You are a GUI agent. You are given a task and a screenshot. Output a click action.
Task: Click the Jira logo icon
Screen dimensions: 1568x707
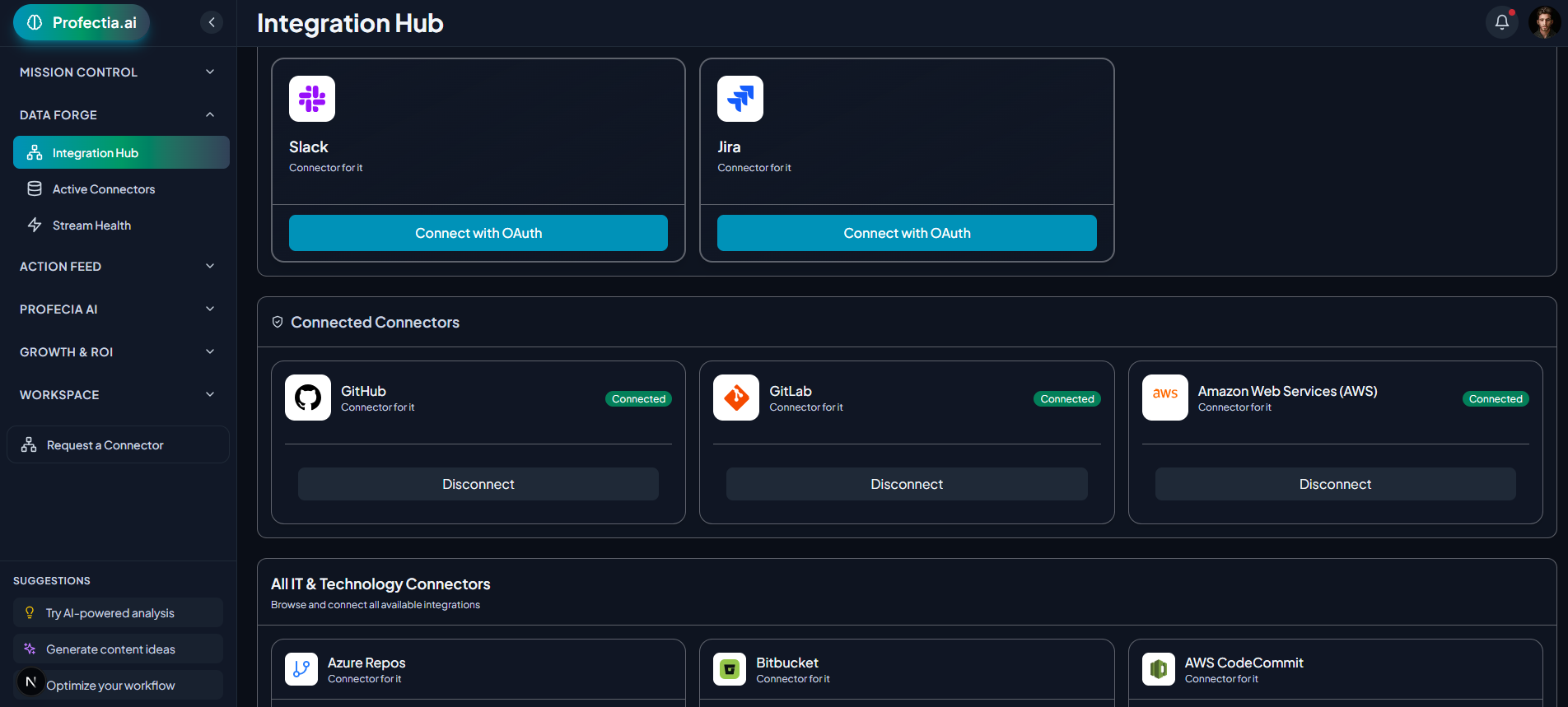(740, 99)
